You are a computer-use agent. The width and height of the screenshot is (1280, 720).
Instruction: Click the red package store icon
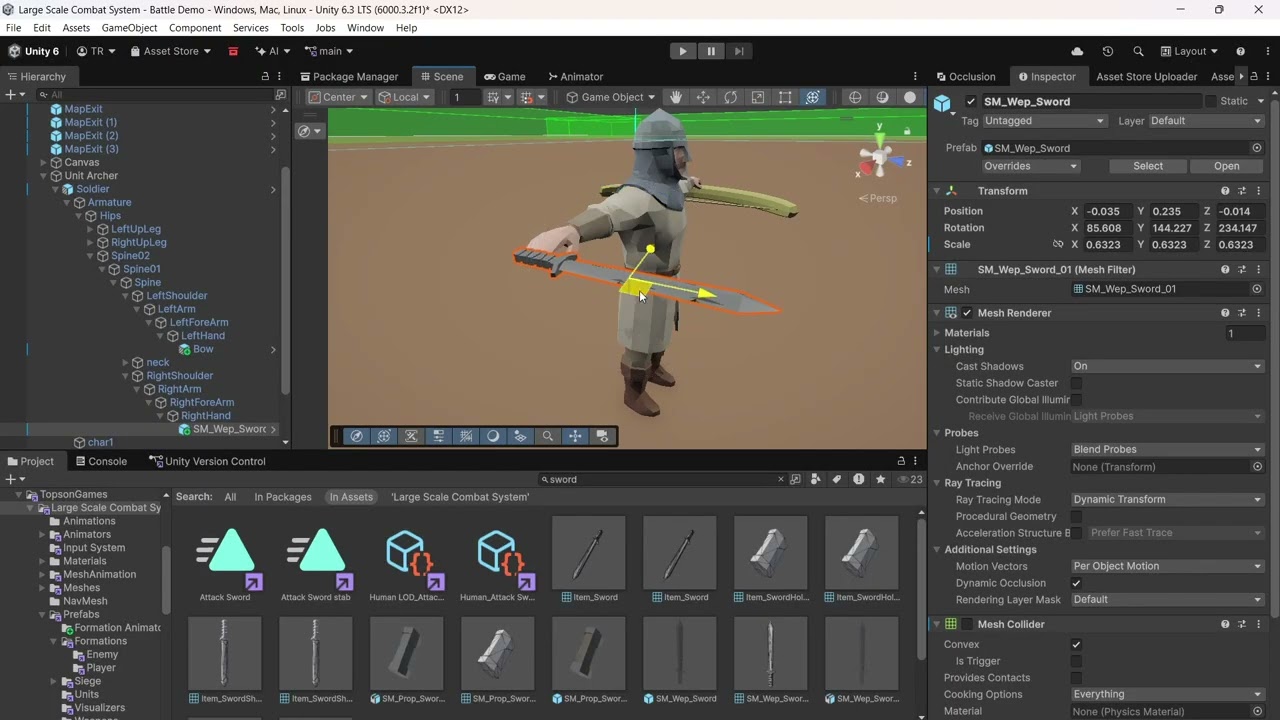[x=233, y=51]
